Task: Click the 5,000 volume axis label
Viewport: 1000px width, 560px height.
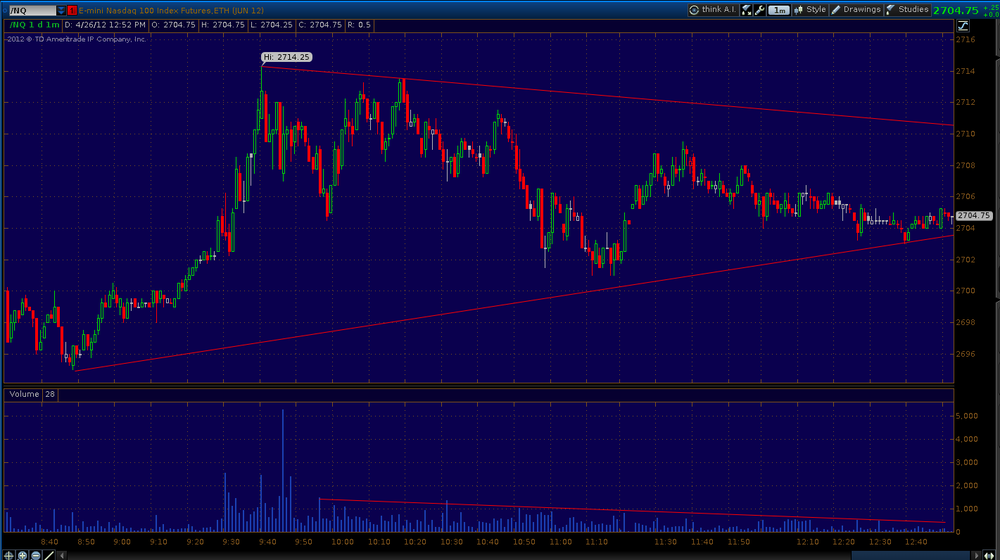Action: [x=967, y=416]
